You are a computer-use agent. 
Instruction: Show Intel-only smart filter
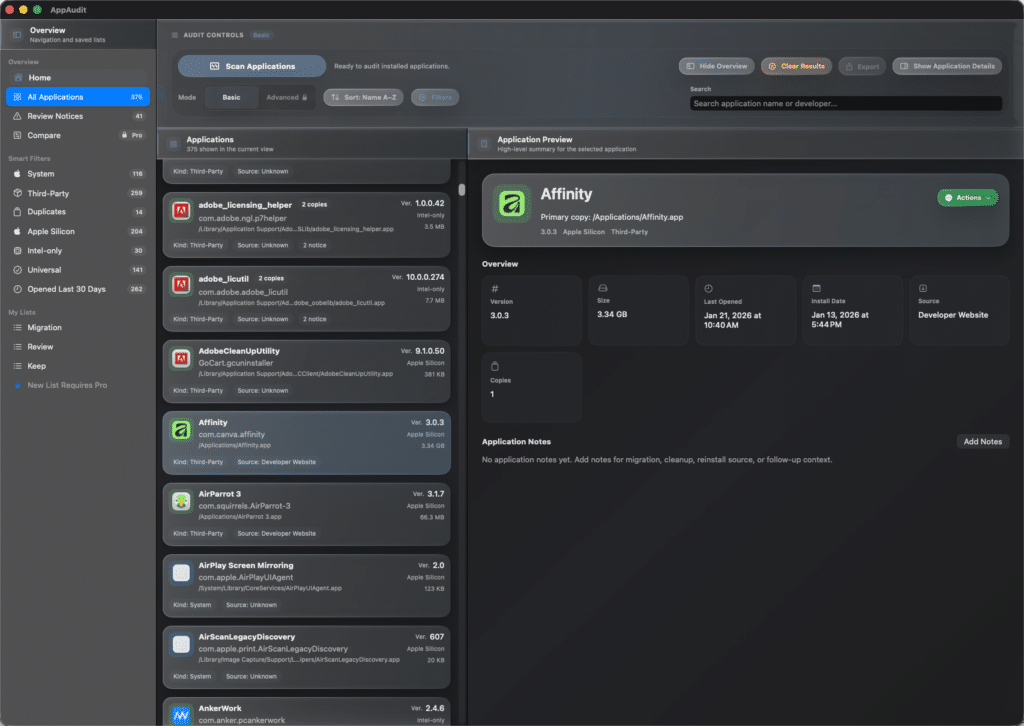[78, 251]
